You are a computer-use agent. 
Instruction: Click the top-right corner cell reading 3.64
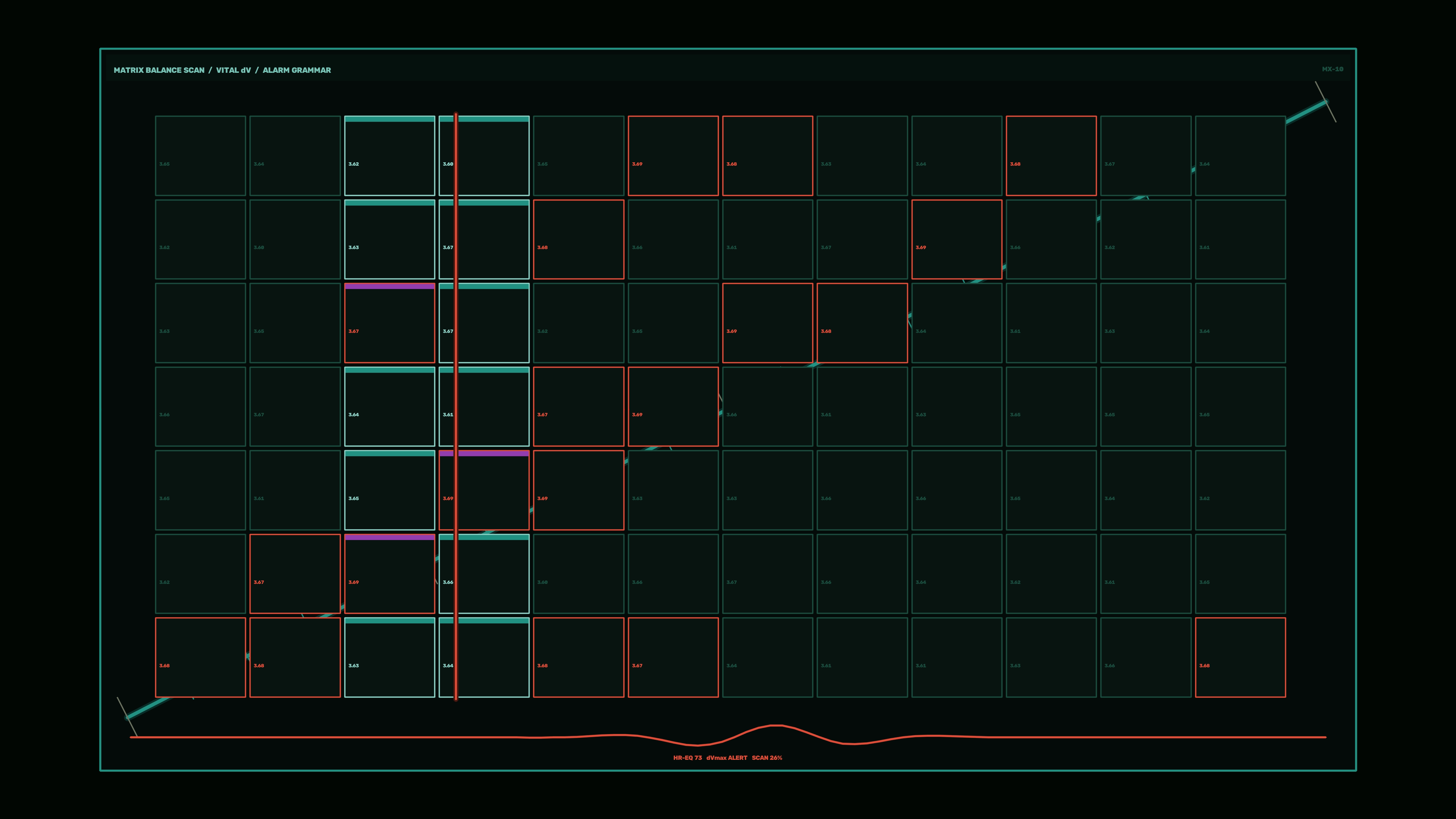tap(1240, 156)
